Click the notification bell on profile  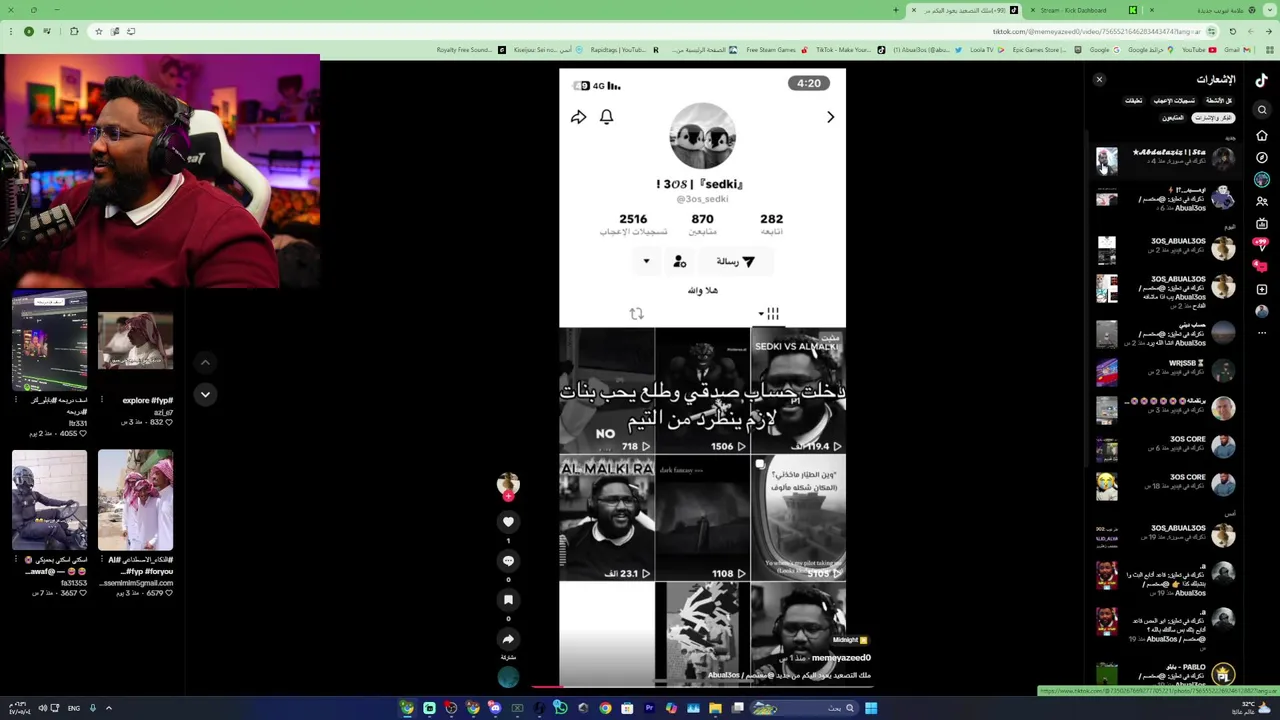tap(606, 117)
